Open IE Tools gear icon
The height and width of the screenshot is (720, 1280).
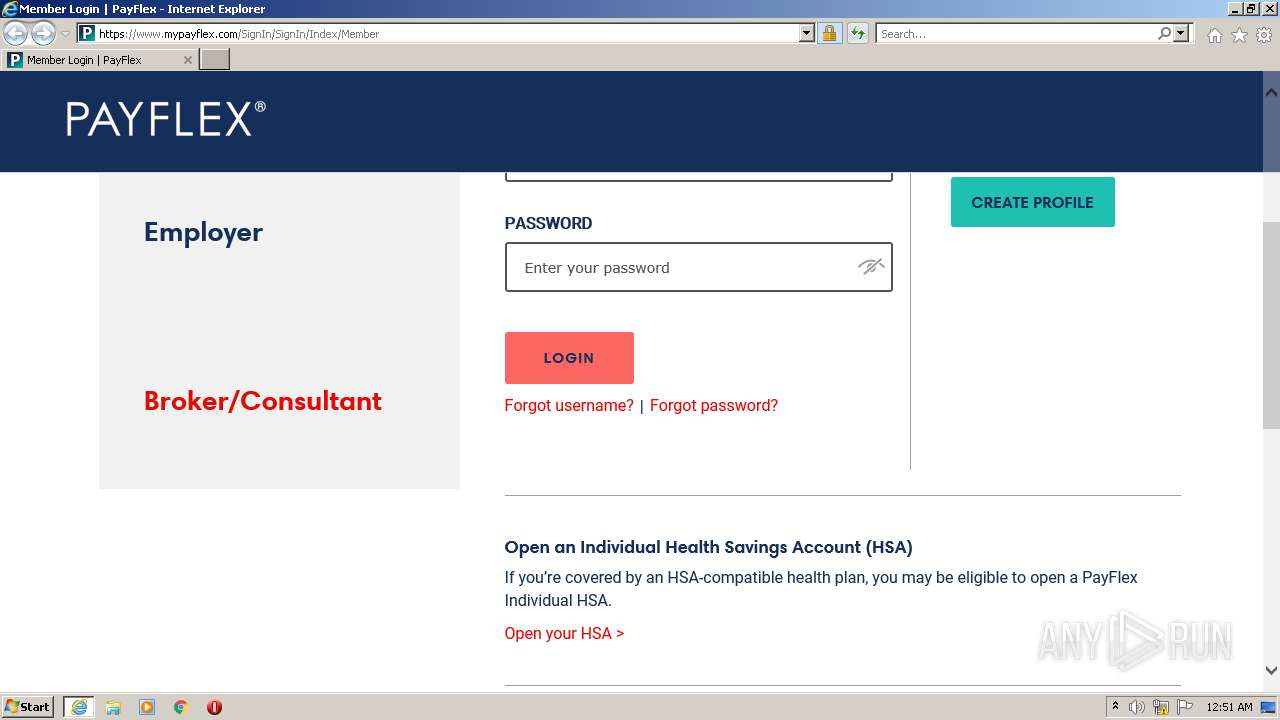click(x=1264, y=35)
